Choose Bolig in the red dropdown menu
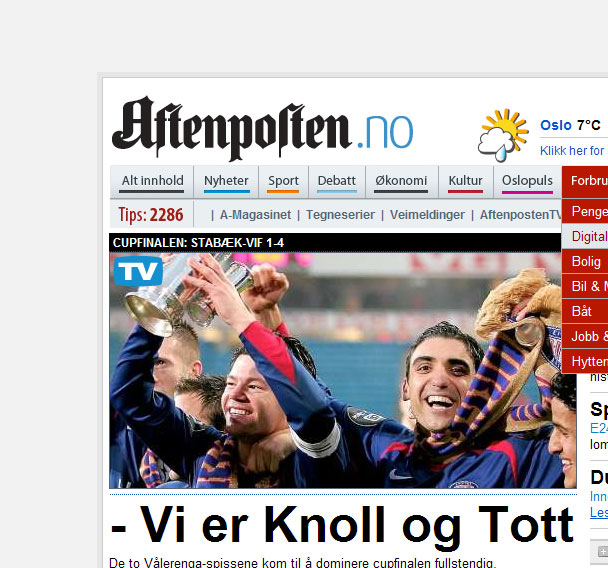Image resolution: width=608 pixels, height=568 pixels. [x=585, y=261]
